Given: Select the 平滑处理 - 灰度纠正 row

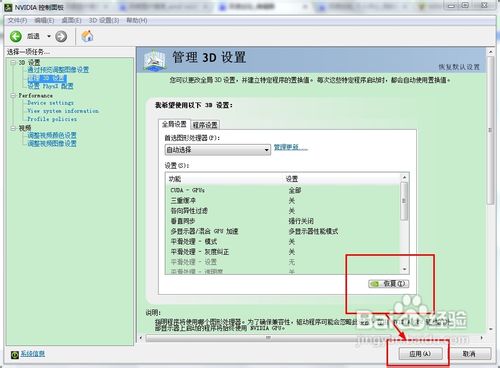Looking at the screenshot, I should [283, 252].
